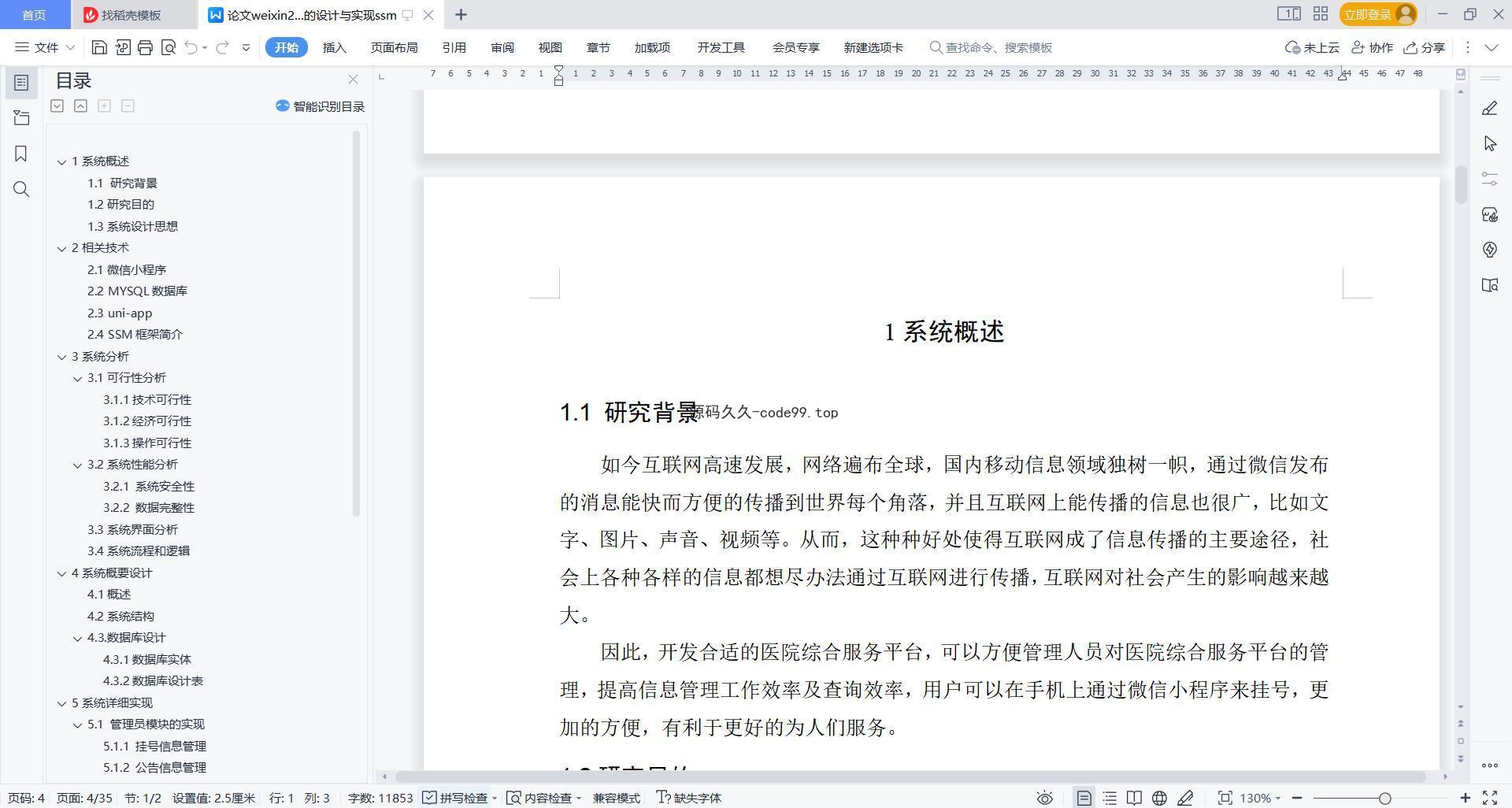Toggle eye protection mode icon in status bar
1512x808 pixels.
point(1044,798)
